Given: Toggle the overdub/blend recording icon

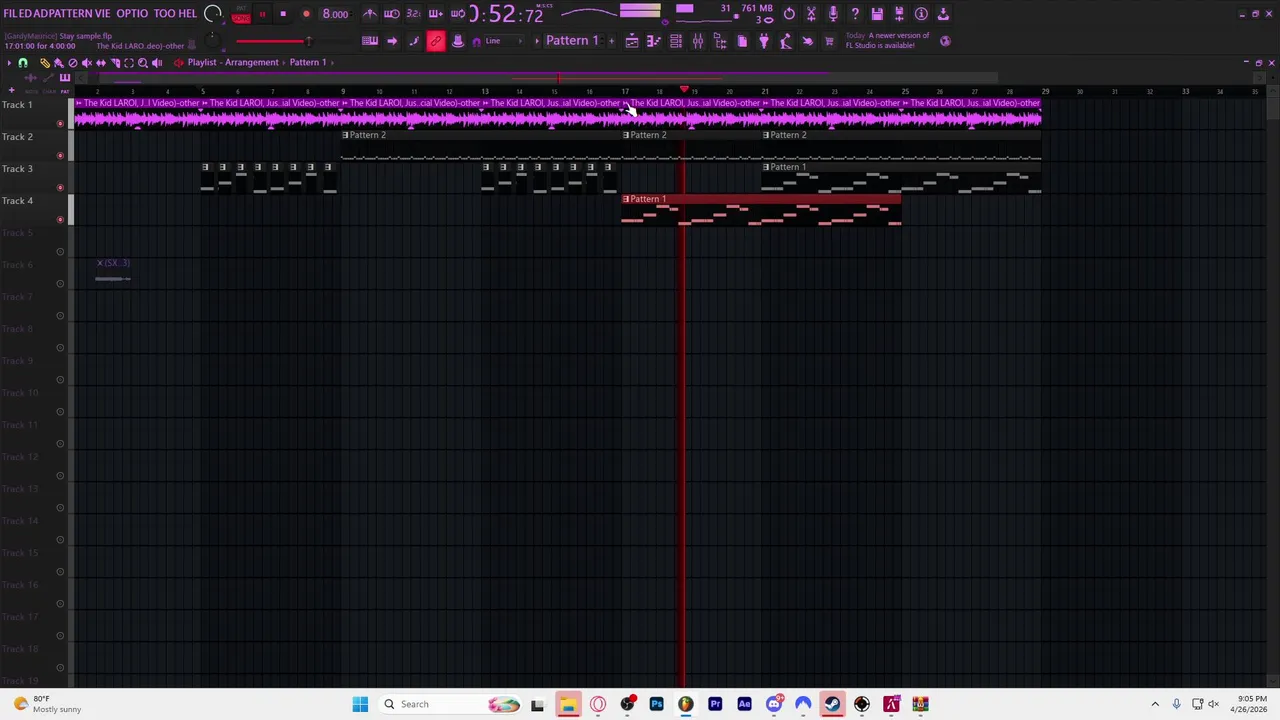Looking at the screenshot, I should pos(435,14).
